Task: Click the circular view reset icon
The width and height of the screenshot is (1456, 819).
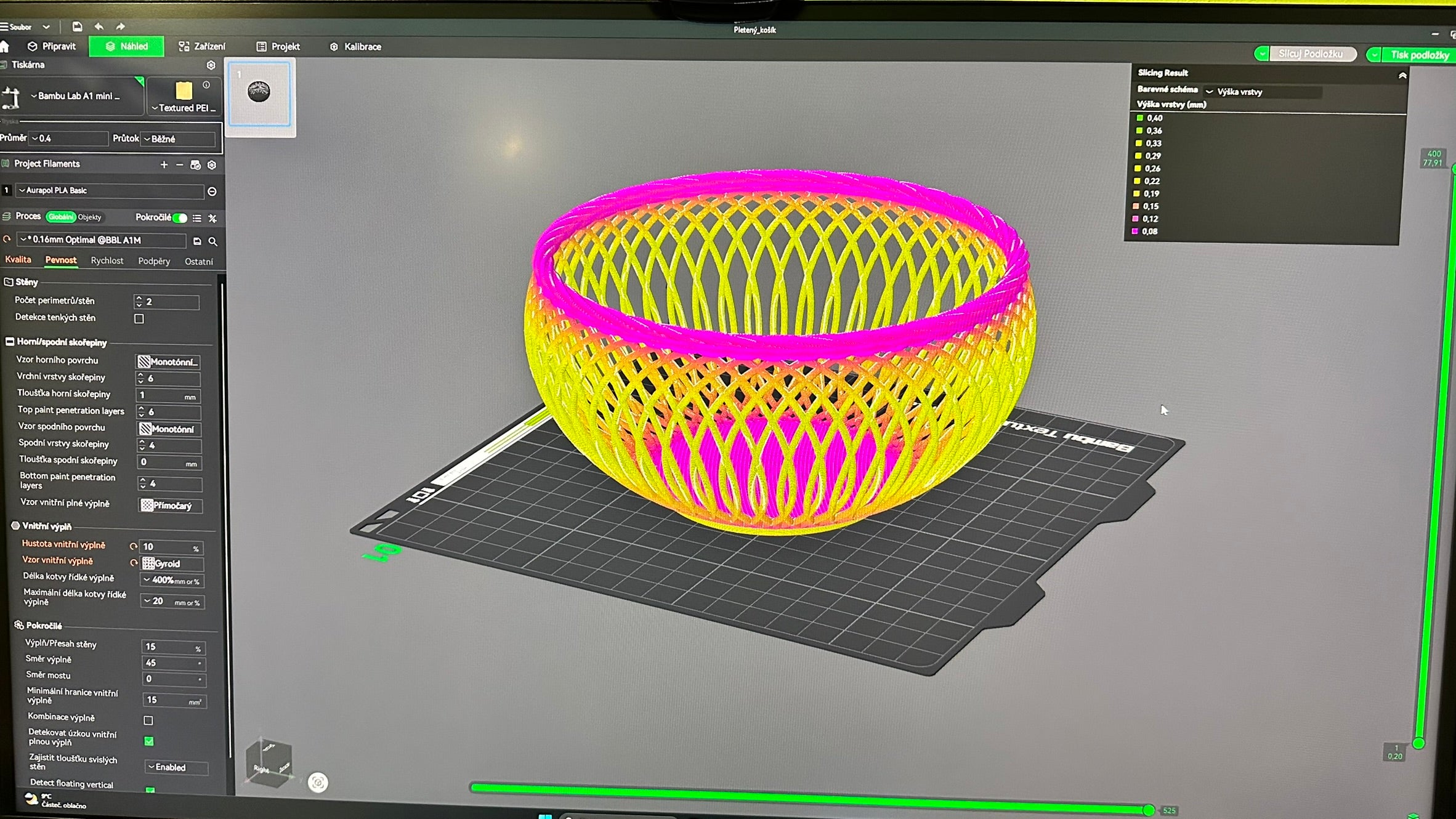Action: (318, 783)
